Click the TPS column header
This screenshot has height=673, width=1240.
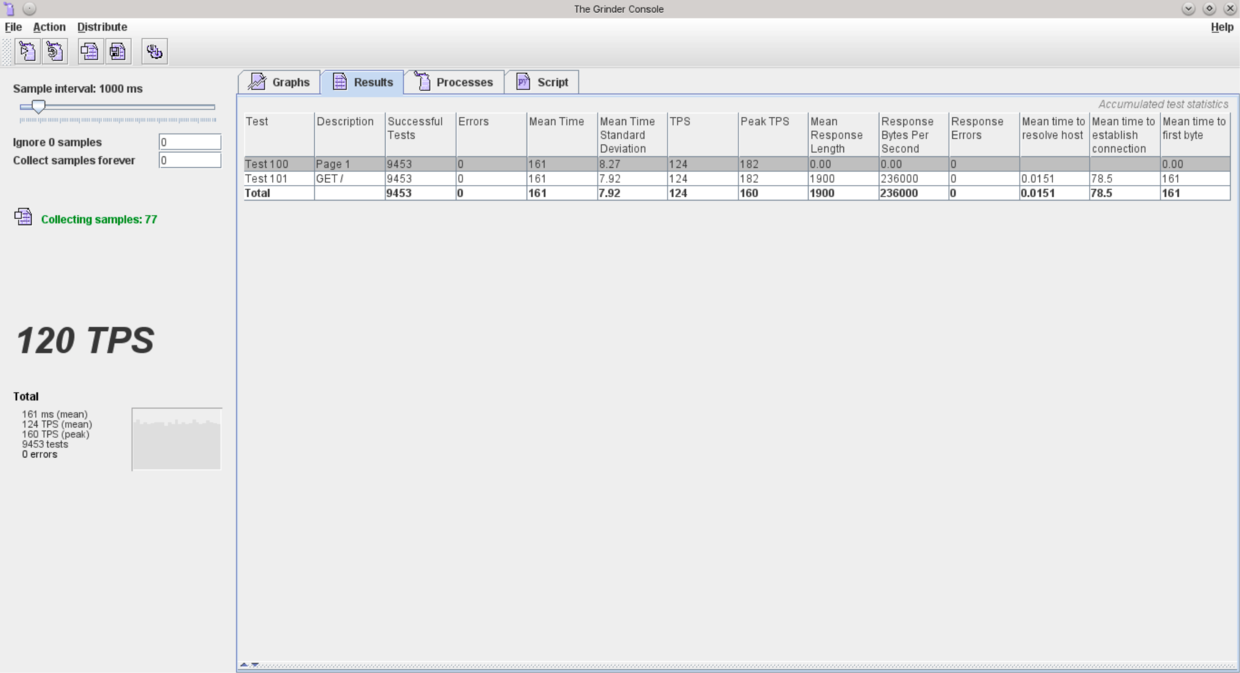click(x=702, y=135)
